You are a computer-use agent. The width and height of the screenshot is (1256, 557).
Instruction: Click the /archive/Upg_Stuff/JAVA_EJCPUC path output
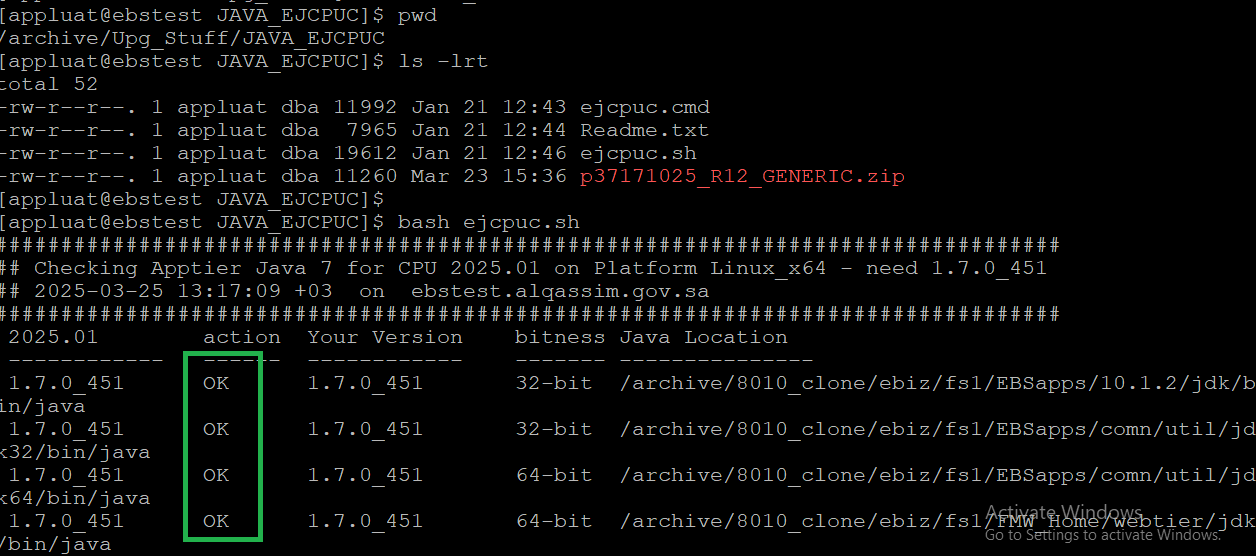tap(192, 38)
